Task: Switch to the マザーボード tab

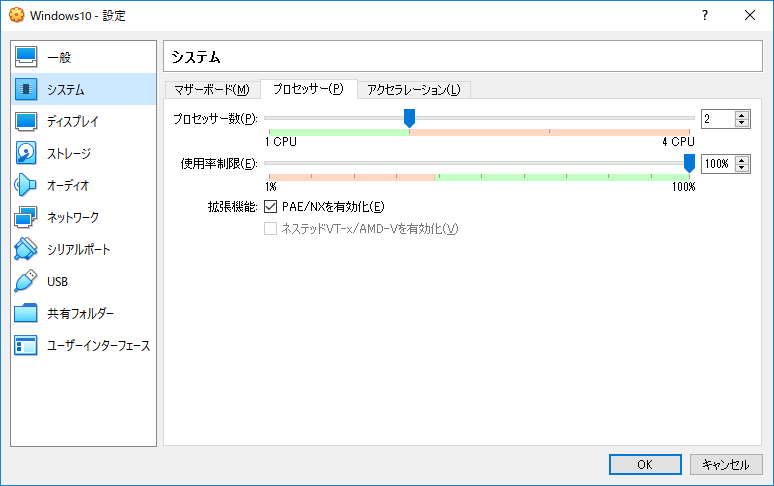Action: tap(212, 90)
